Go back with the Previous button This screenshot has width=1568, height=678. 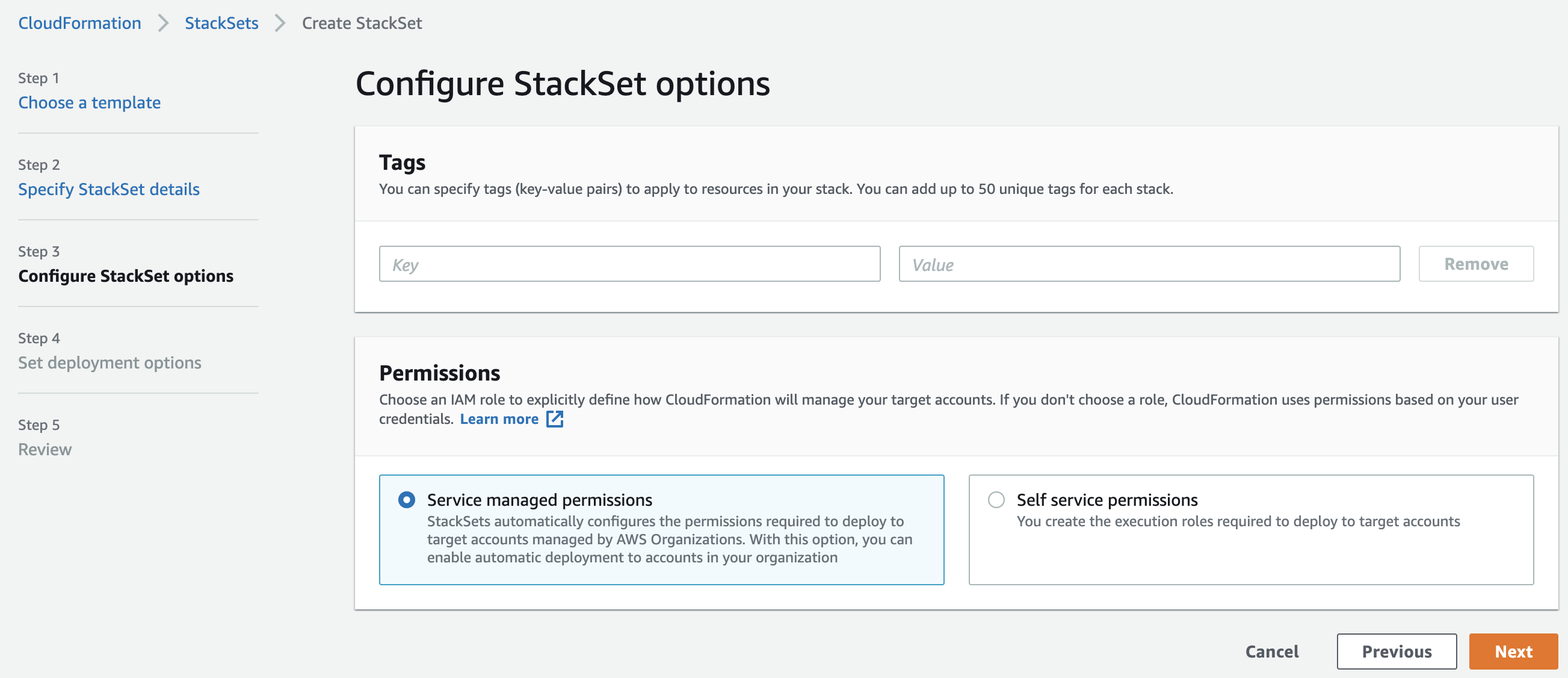pos(1397,652)
